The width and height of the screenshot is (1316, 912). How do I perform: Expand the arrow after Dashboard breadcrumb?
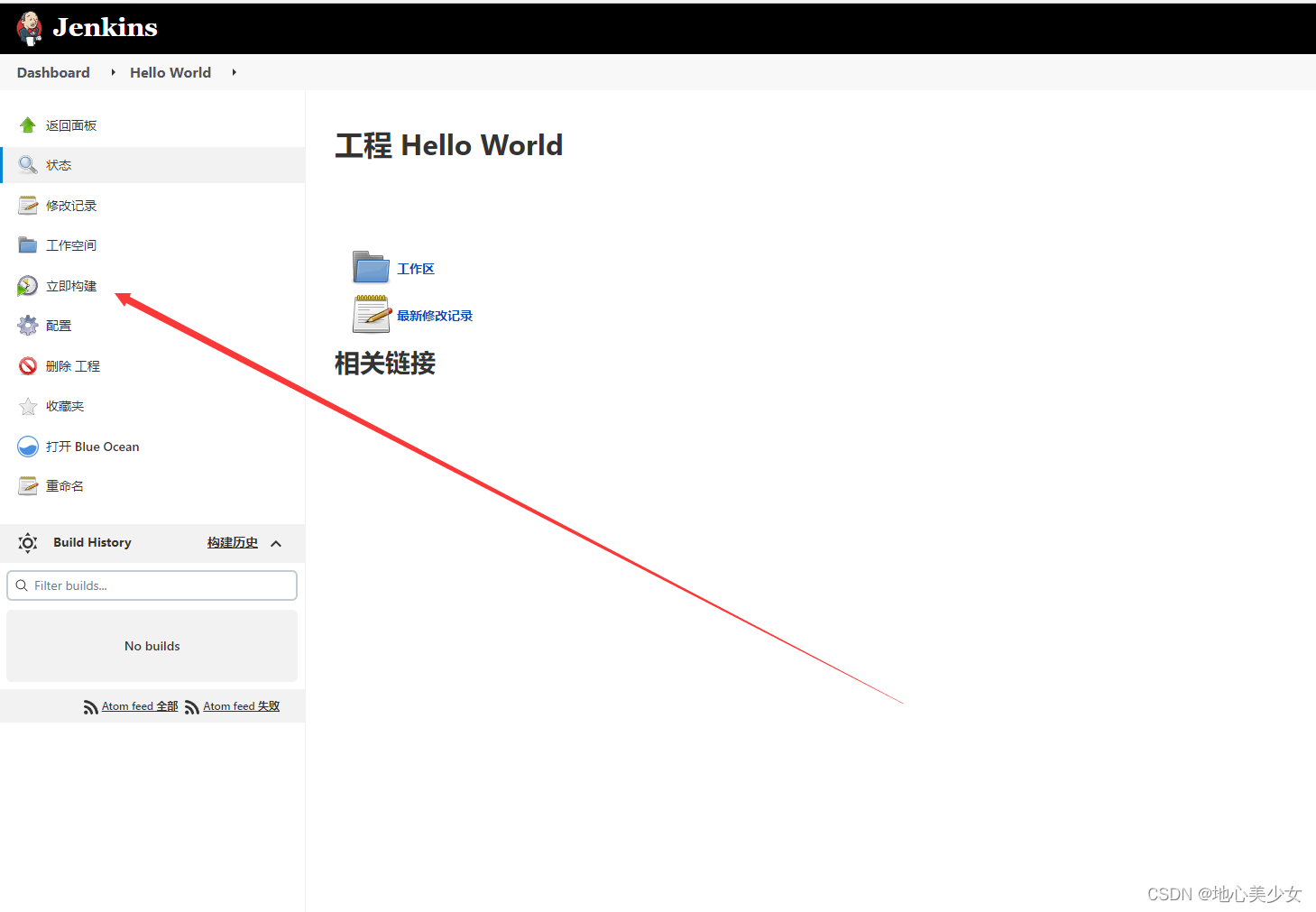(x=113, y=72)
